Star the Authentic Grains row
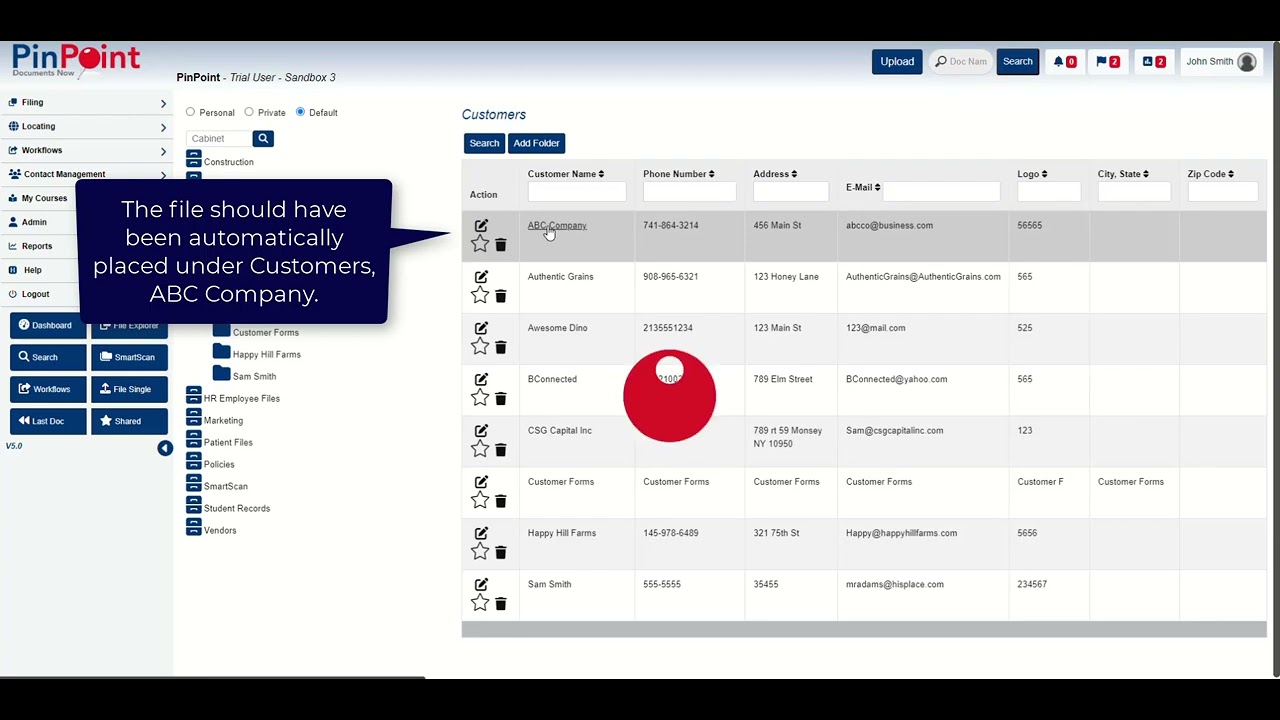Image resolution: width=1280 pixels, height=720 pixels. click(x=480, y=295)
